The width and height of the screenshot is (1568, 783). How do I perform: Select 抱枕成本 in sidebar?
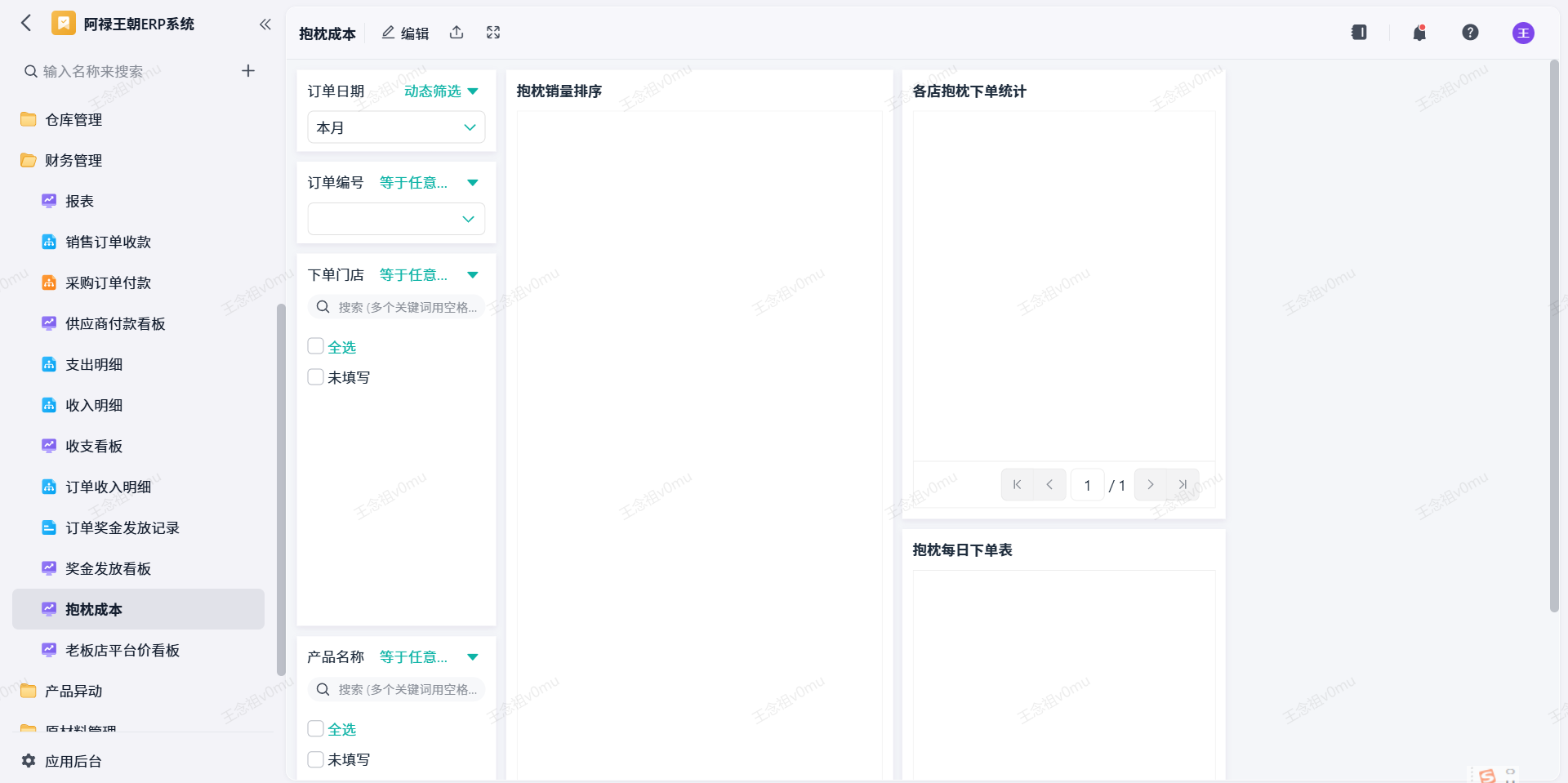[139, 609]
